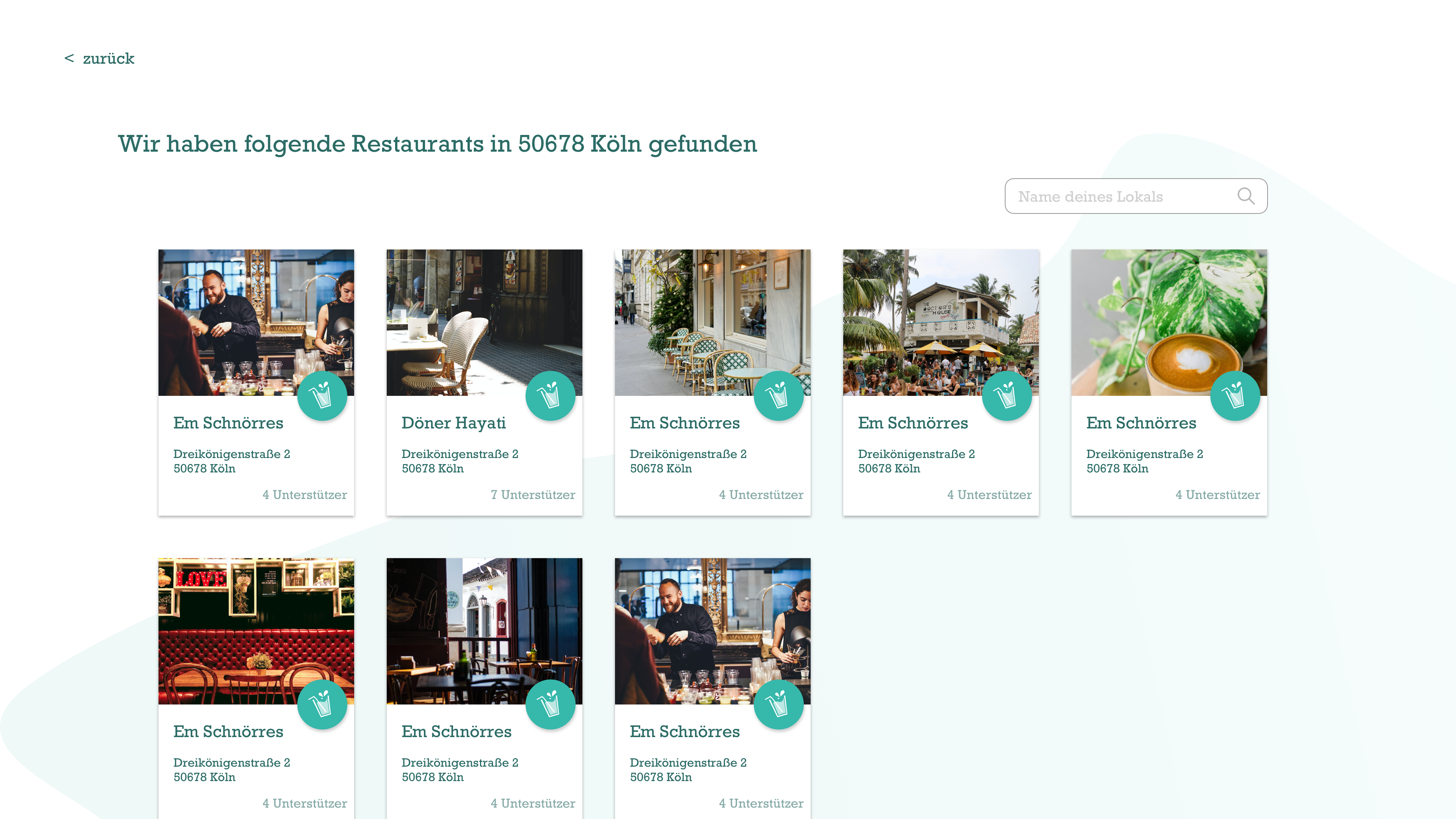Click drink icon on bartender card in first row
The height and width of the screenshot is (819, 1456).
point(322,395)
